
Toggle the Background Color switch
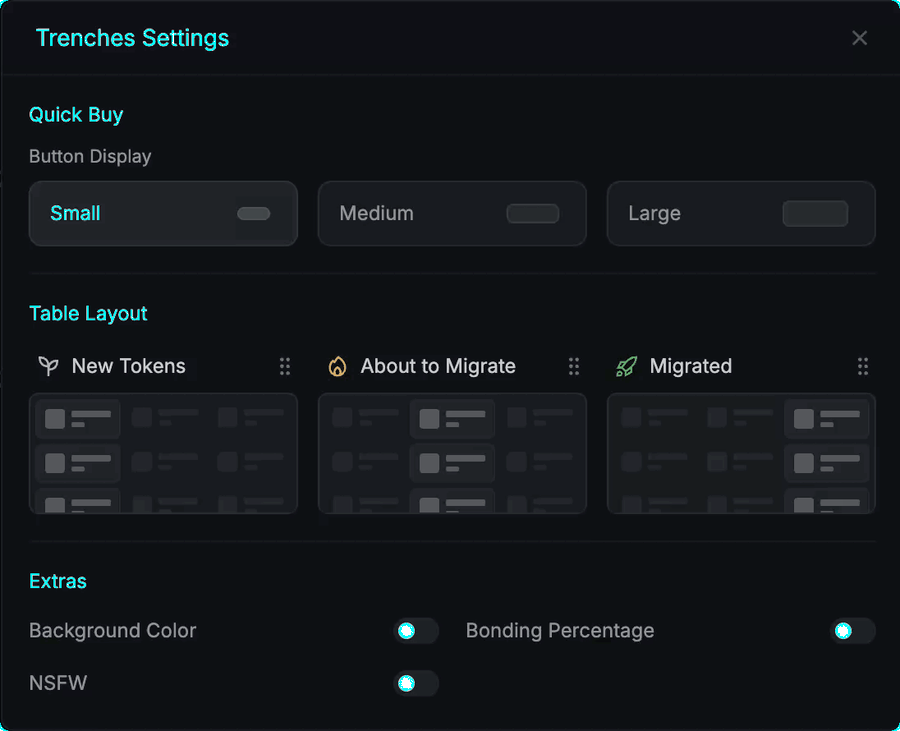coord(416,631)
